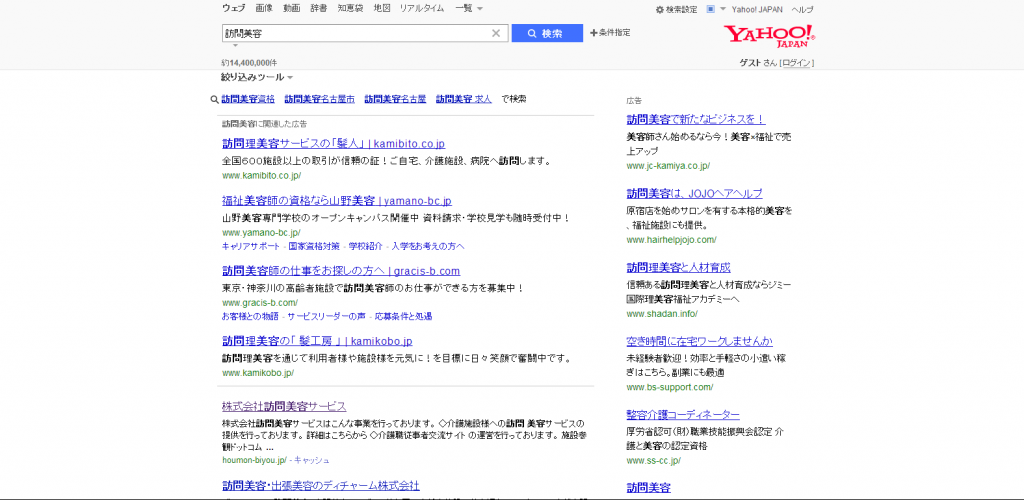
Task: Open the dropdown arrow next to blue square icon
Action: (x=723, y=9)
